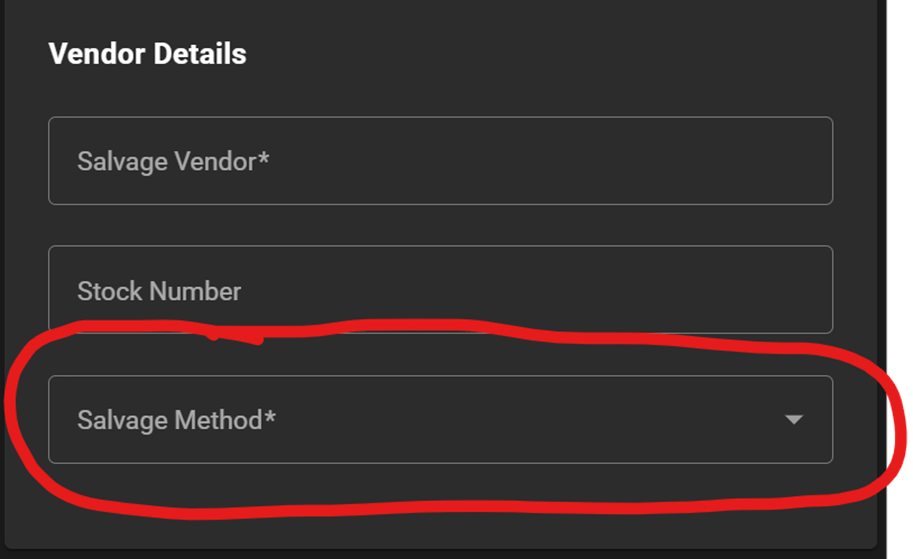Click the word Method in Salvage Method
This screenshot has width=913, height=559.
[x=218, y=420]
